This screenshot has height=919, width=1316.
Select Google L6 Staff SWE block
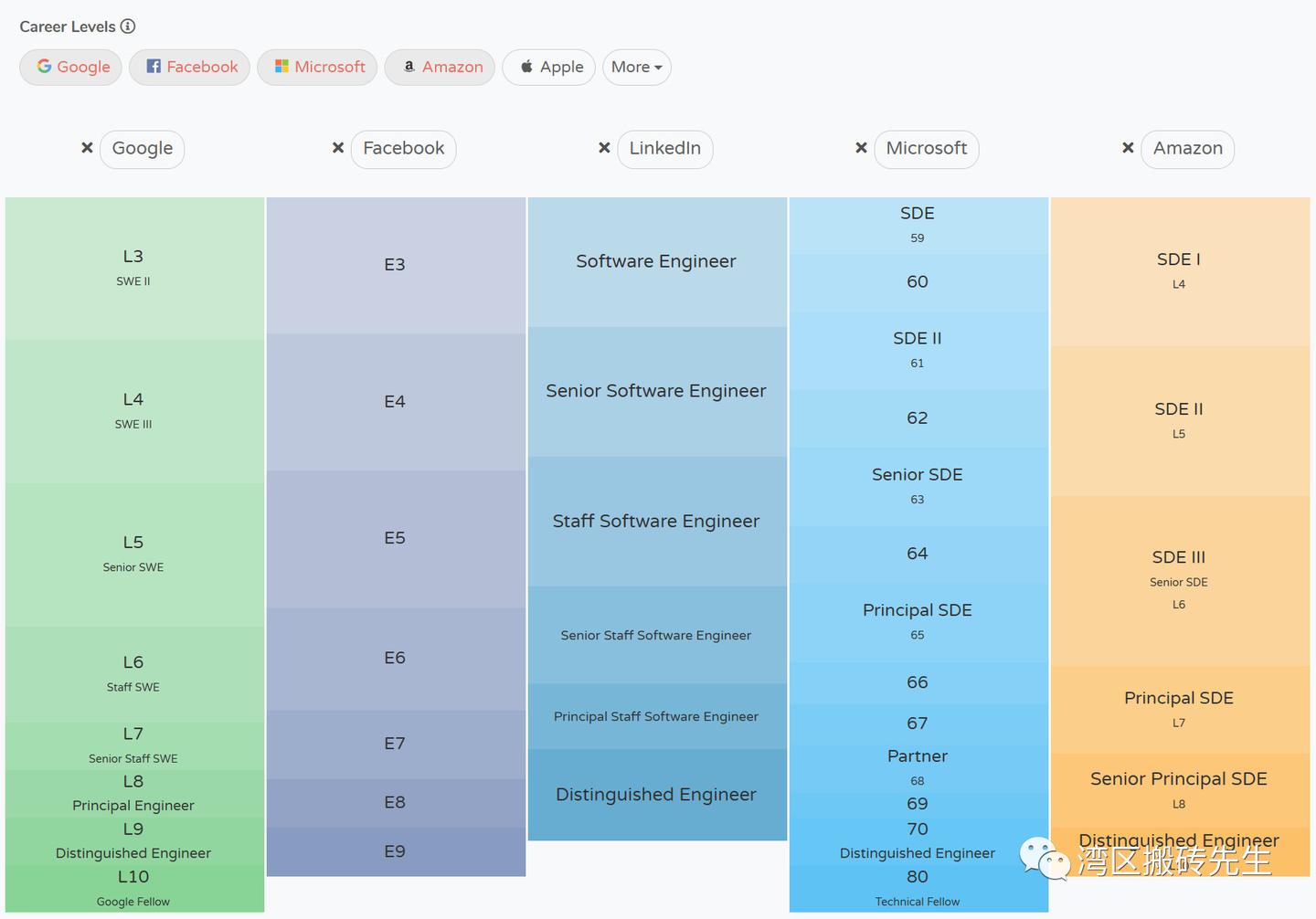pyautogui.click(x=134, y=674)
